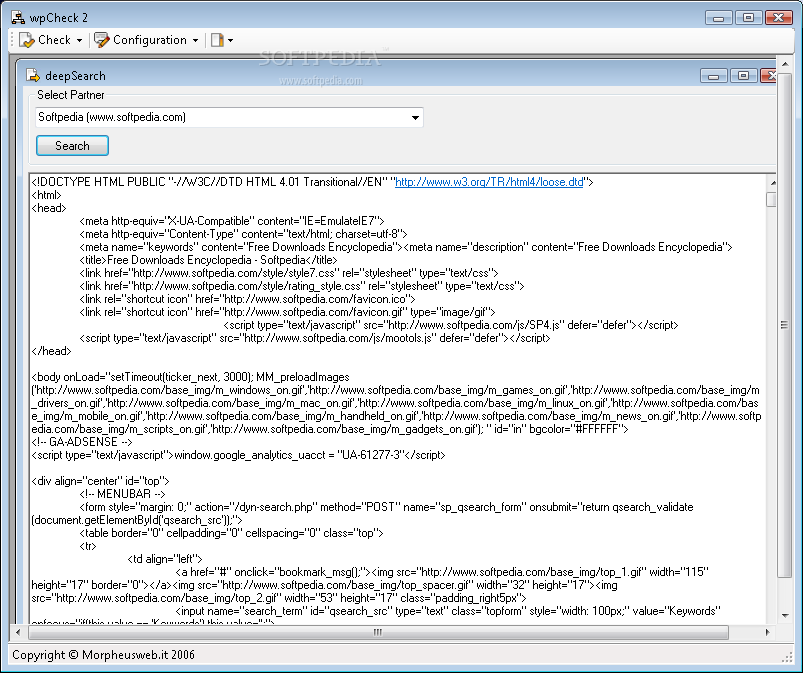This screenshot has height=673, width=803.
Task: Click the Select Partner group label
Action: [x=71, y=95]
